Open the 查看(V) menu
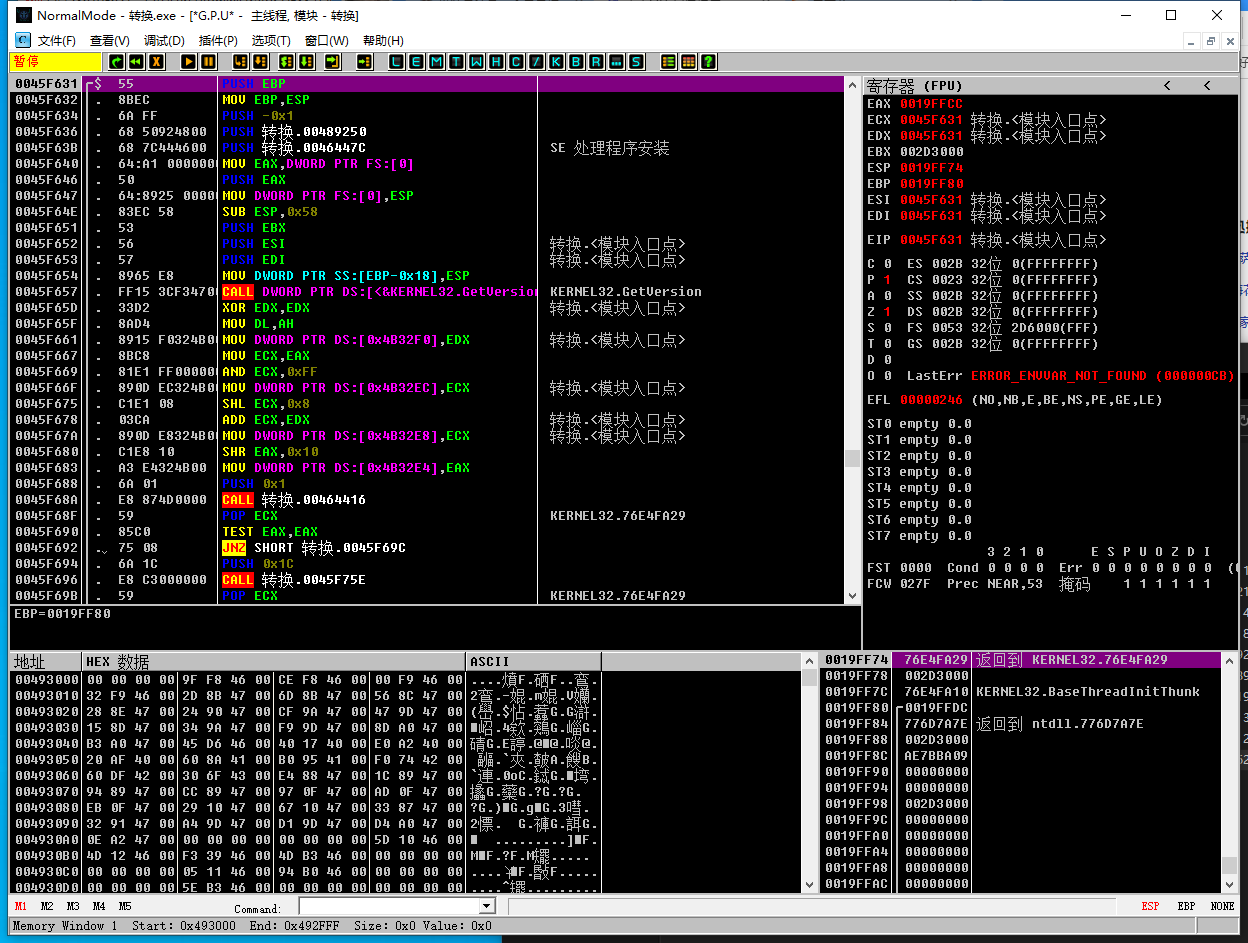This screenshot has height=943, width=1248. tap(110, 41)
